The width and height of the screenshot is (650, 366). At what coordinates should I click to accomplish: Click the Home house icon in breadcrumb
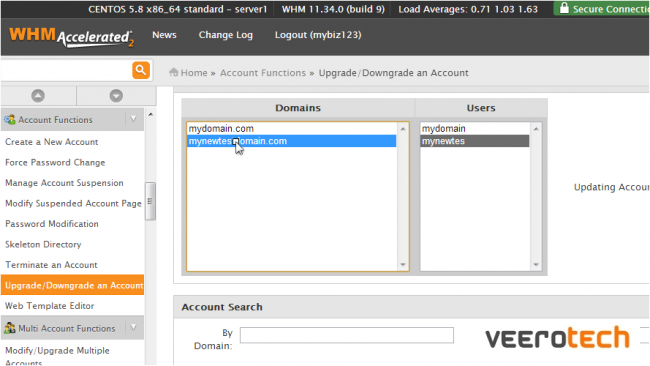pyautogui.click(x=174, y=72)
